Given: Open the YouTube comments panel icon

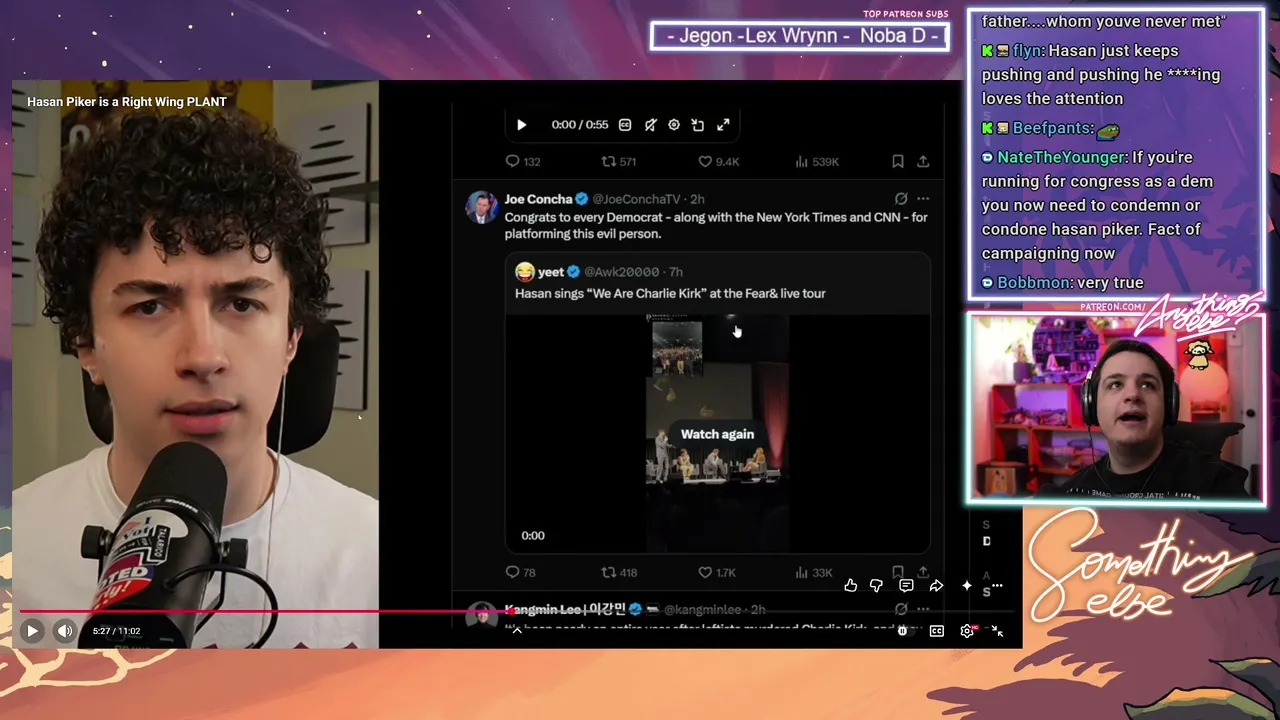Looking at the screenshot, I should pos(906,586).
